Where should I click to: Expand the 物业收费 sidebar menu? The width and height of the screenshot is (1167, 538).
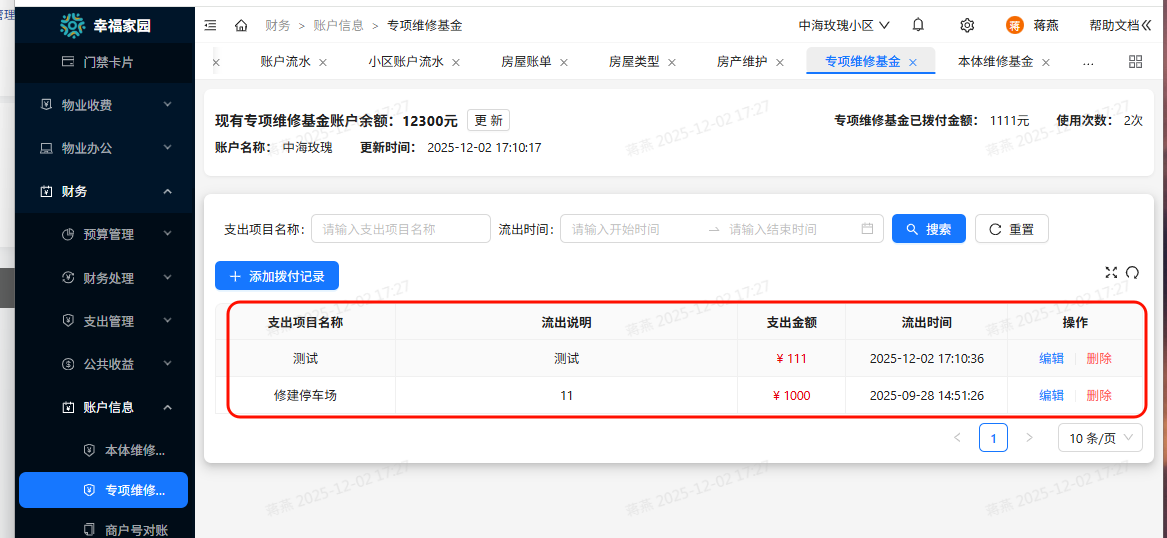[104, 105]
